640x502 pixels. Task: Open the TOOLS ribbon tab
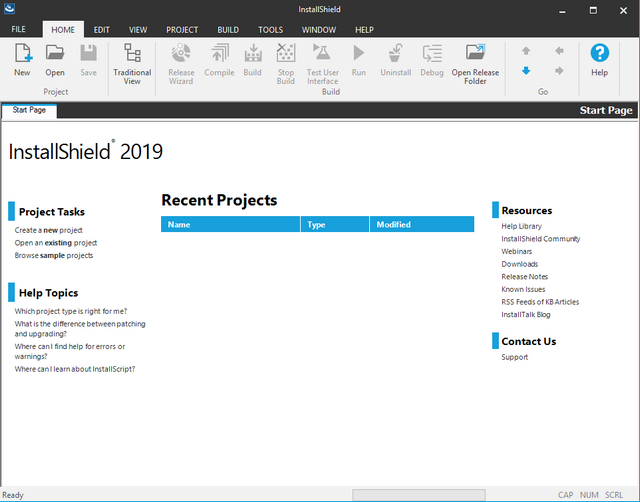click(x=270, y=30)
